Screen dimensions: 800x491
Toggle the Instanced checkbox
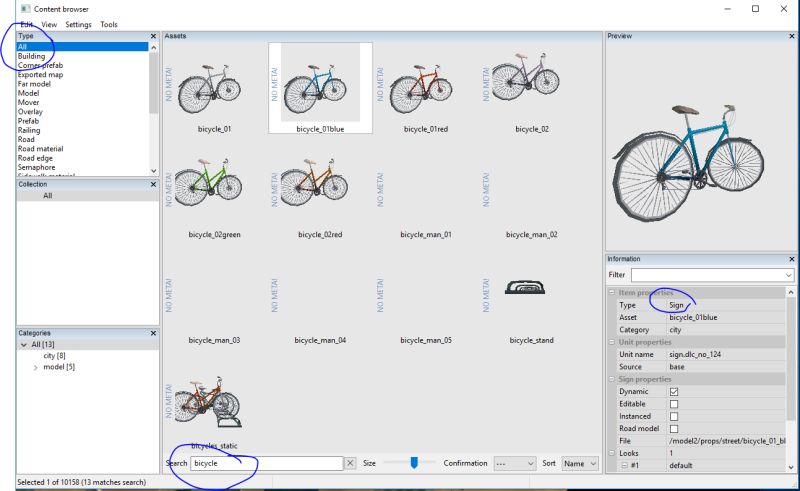(x=674, y=416)
